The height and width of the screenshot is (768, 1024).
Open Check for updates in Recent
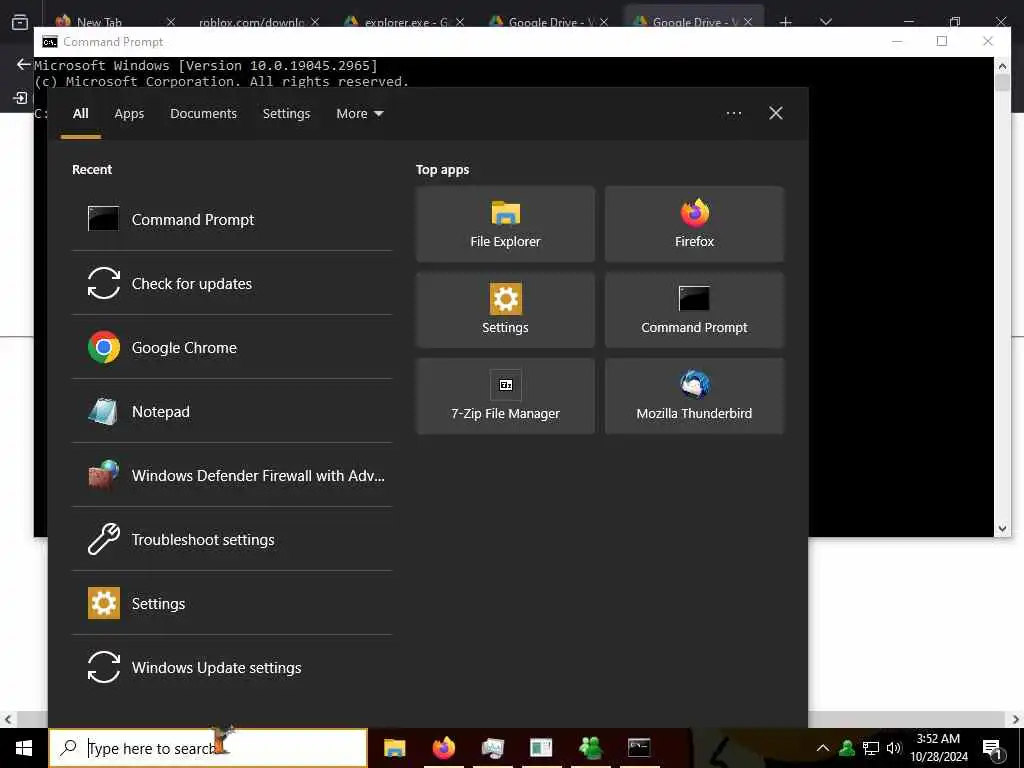point(232,283)
